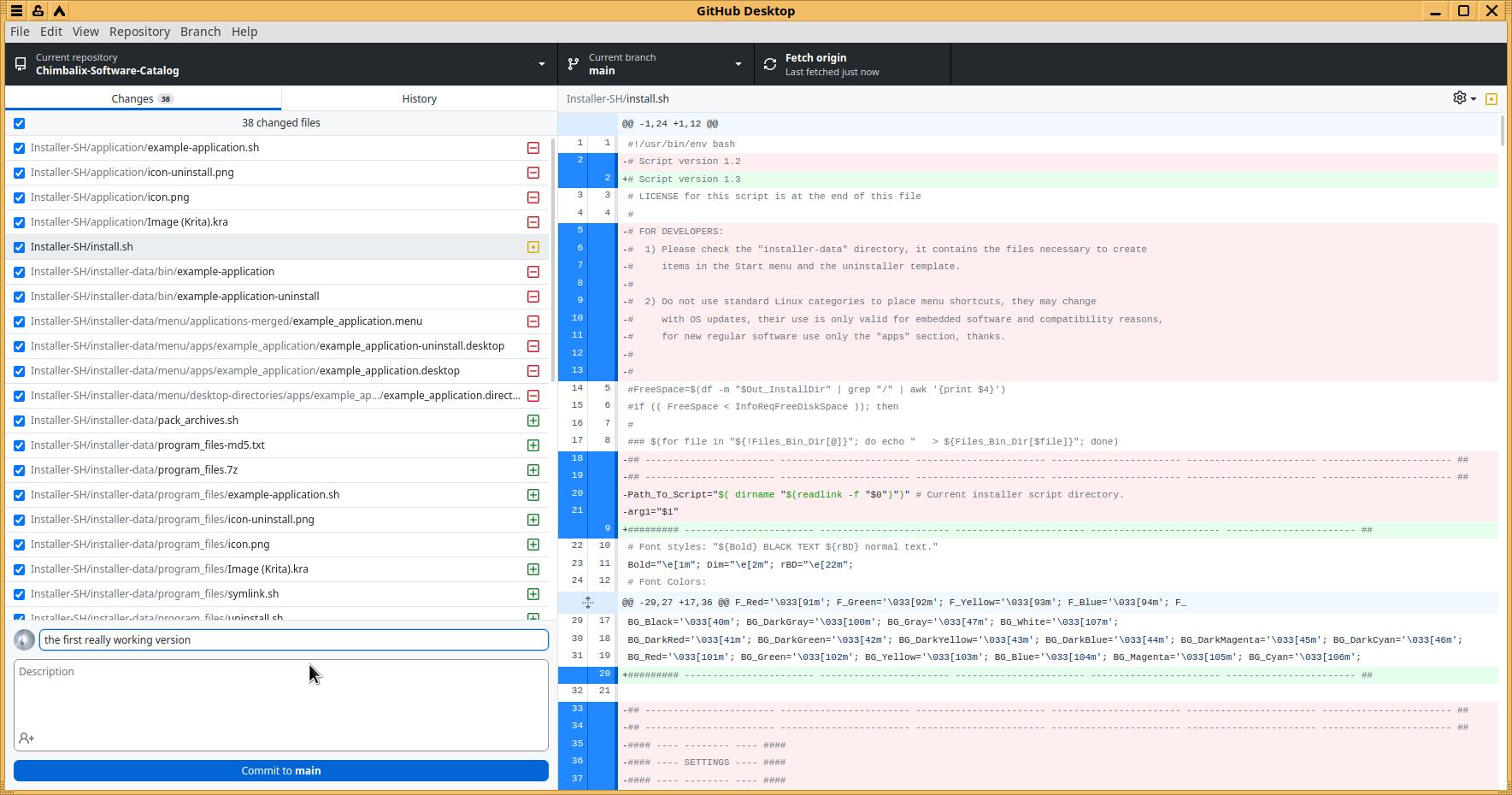Click Fetch origin button
Screen dimensions: 1512x795
852,64
